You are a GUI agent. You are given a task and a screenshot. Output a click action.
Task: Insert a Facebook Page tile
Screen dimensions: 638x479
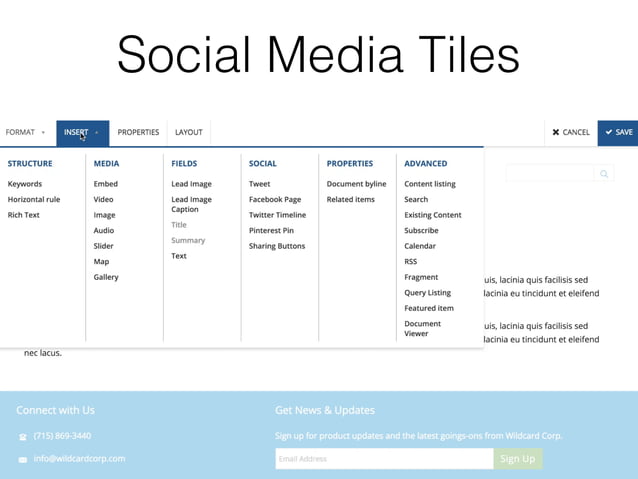click(275, 199)
